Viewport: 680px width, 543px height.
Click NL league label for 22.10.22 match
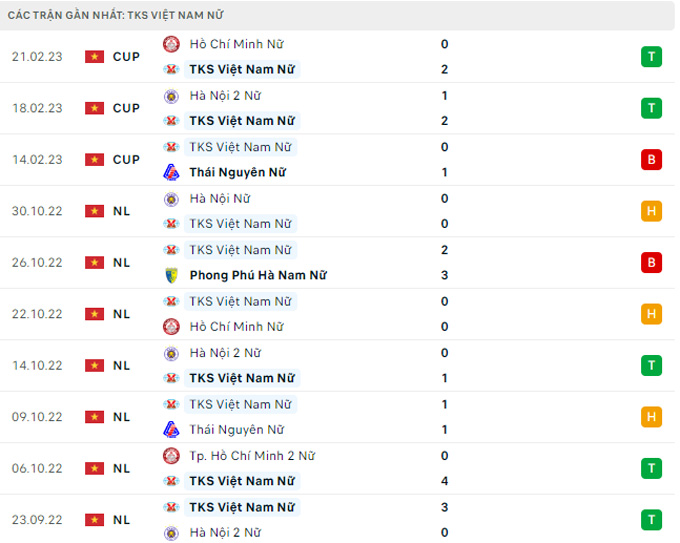[121, 314]
